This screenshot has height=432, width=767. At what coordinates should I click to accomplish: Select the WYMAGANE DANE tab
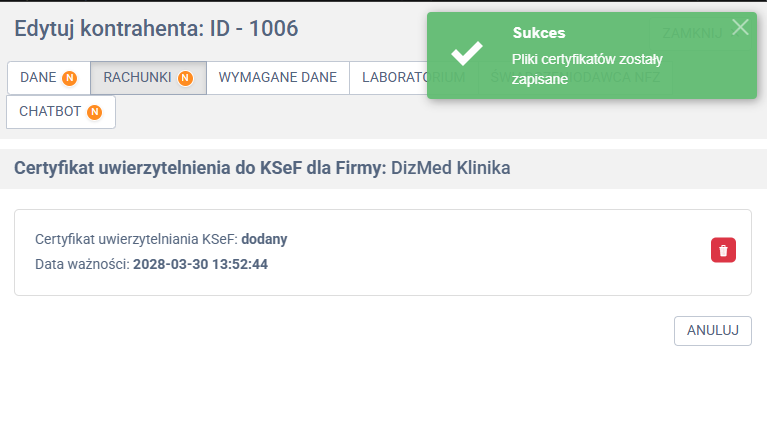click(x=277, y=78)
